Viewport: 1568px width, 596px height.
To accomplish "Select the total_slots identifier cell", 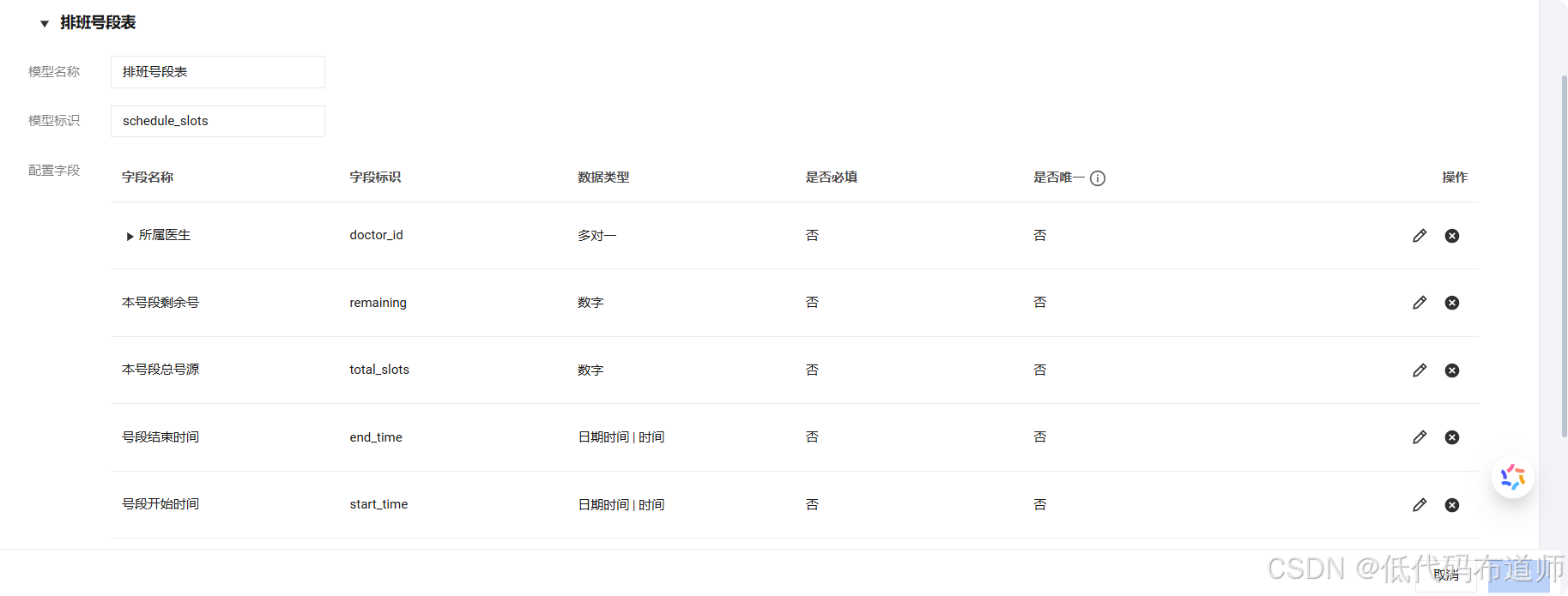I will [379, 370].
